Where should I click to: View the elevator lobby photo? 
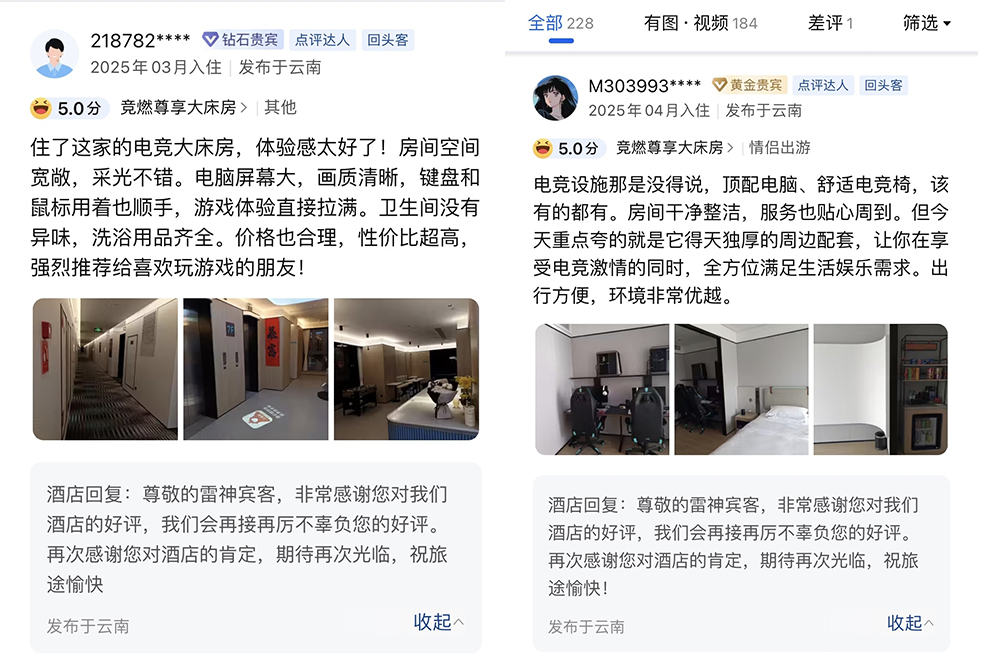point(256,369)
